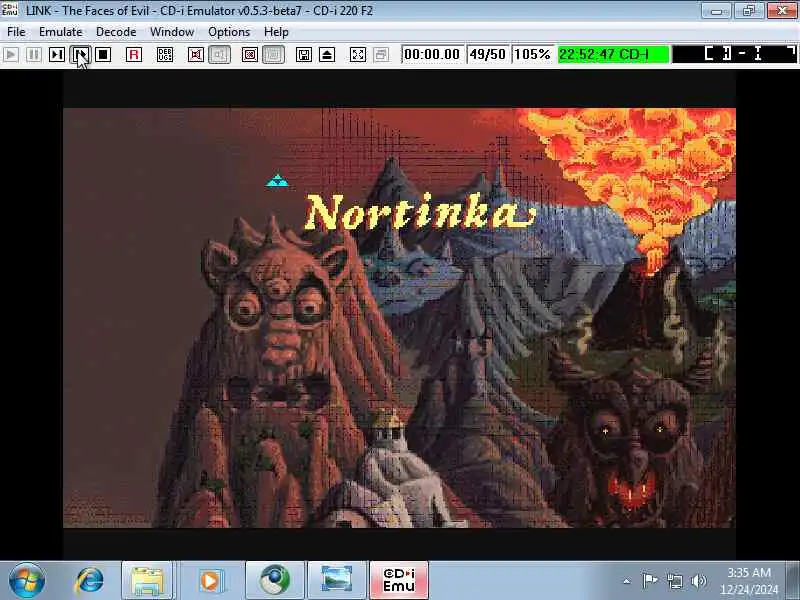Show hidden system tray icons
800x600 pixels.
coord(627,581)
